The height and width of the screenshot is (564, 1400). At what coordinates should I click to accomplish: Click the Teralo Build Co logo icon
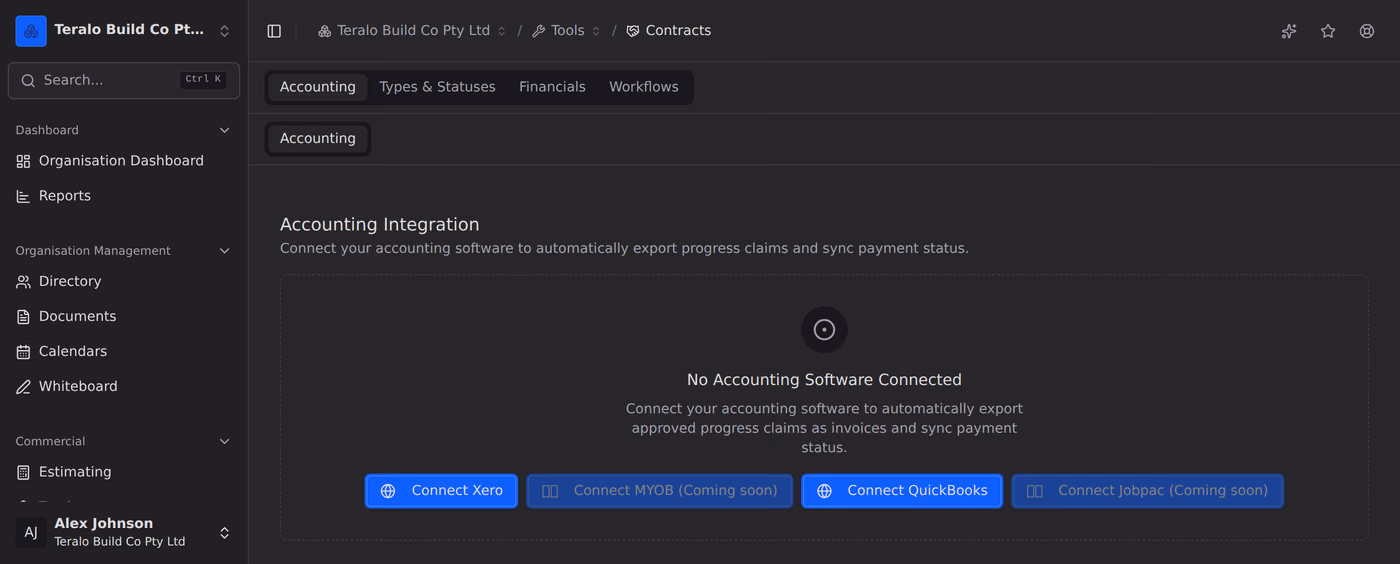click(31, 31)
